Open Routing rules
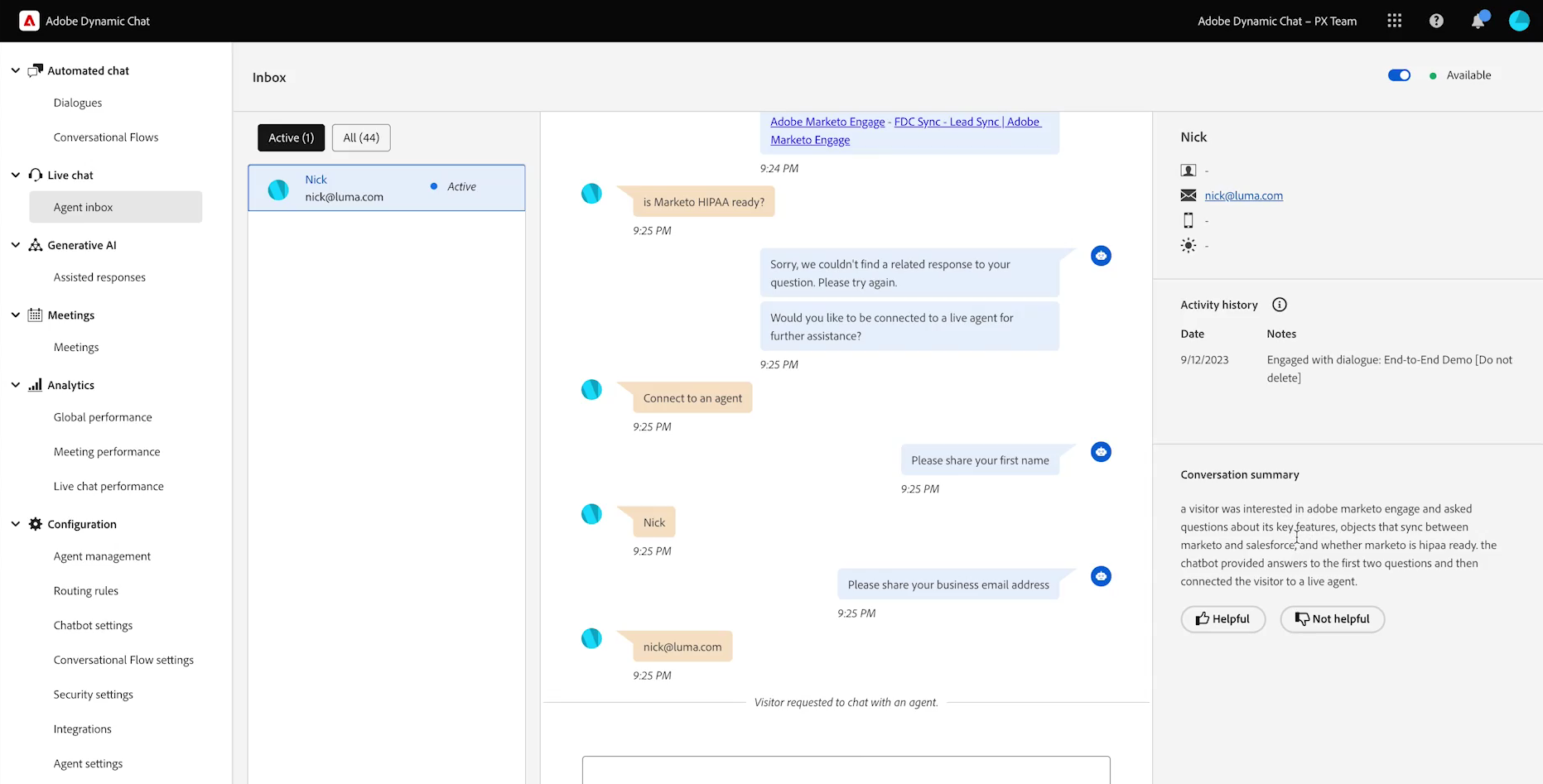Image resolution: width=1543 pixels, height=784 pixels. [x=86, y=591]
